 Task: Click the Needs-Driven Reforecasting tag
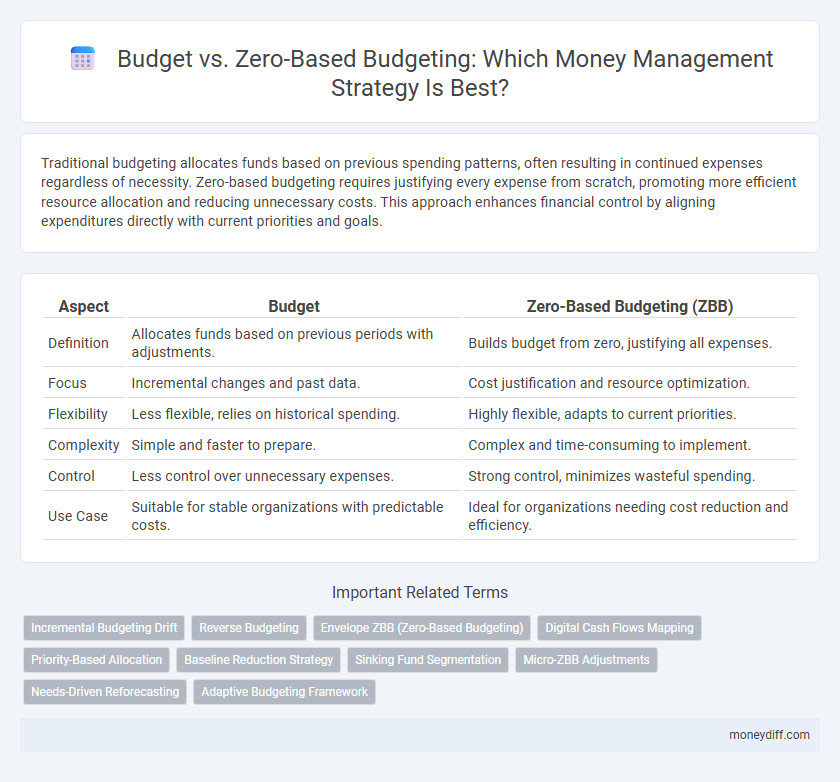104,692
